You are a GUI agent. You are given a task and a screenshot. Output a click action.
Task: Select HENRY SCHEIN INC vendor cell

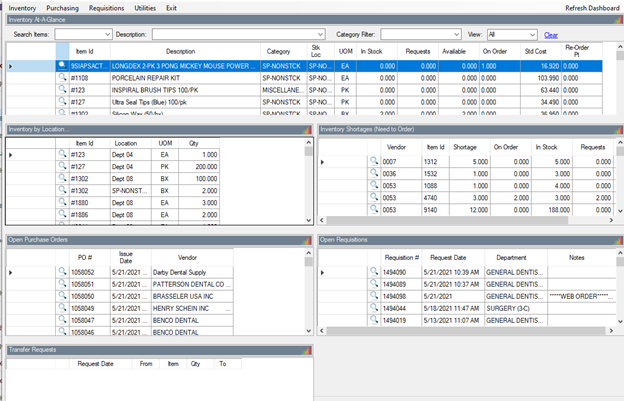tap(192, 308)
